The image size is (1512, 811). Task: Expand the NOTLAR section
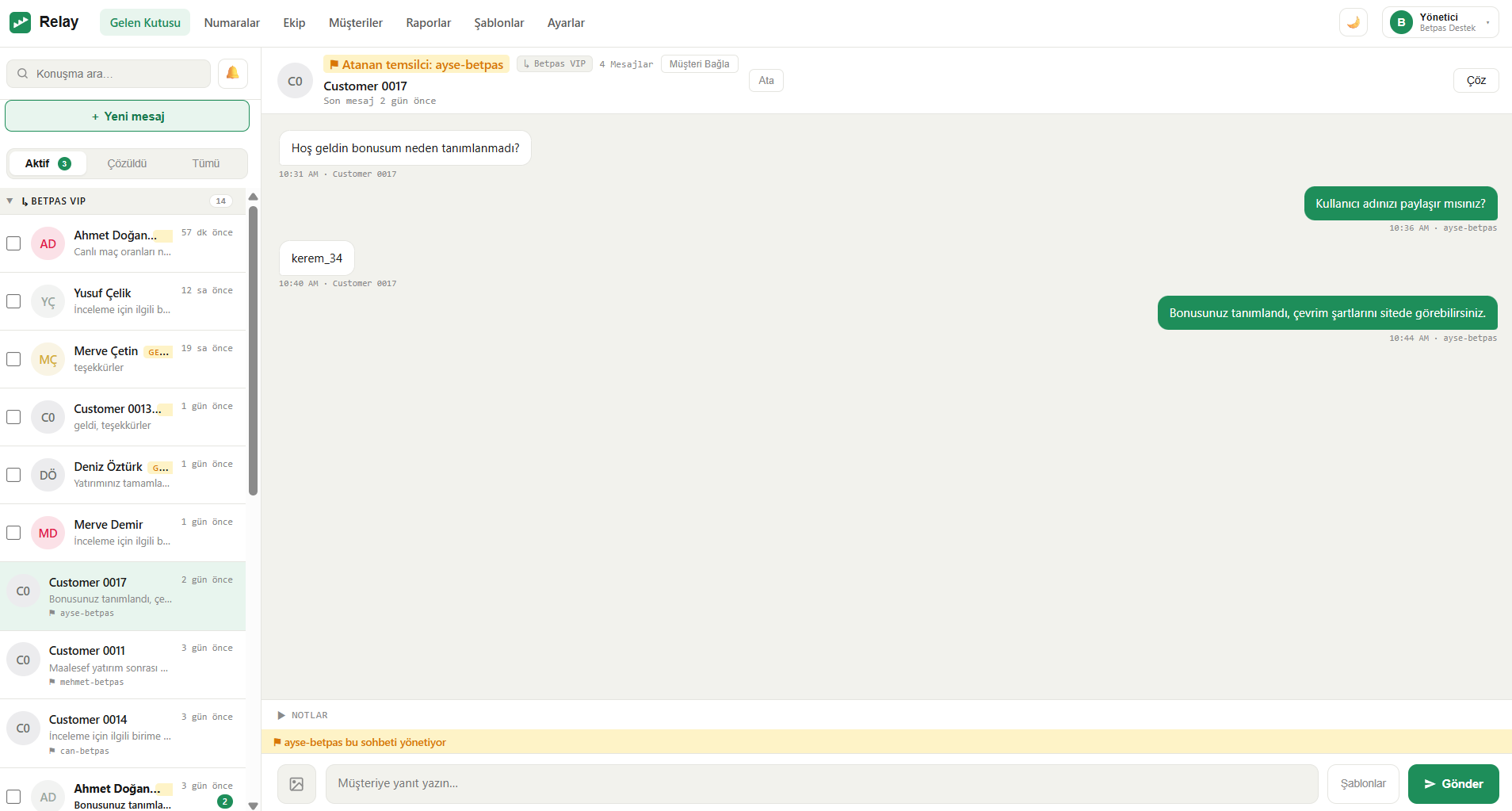281,715
